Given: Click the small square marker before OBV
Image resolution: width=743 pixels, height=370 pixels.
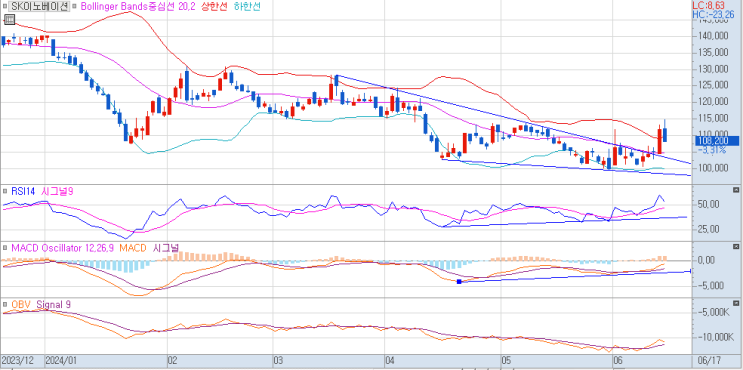Looking at the screenshot, I should click(5, 305).
